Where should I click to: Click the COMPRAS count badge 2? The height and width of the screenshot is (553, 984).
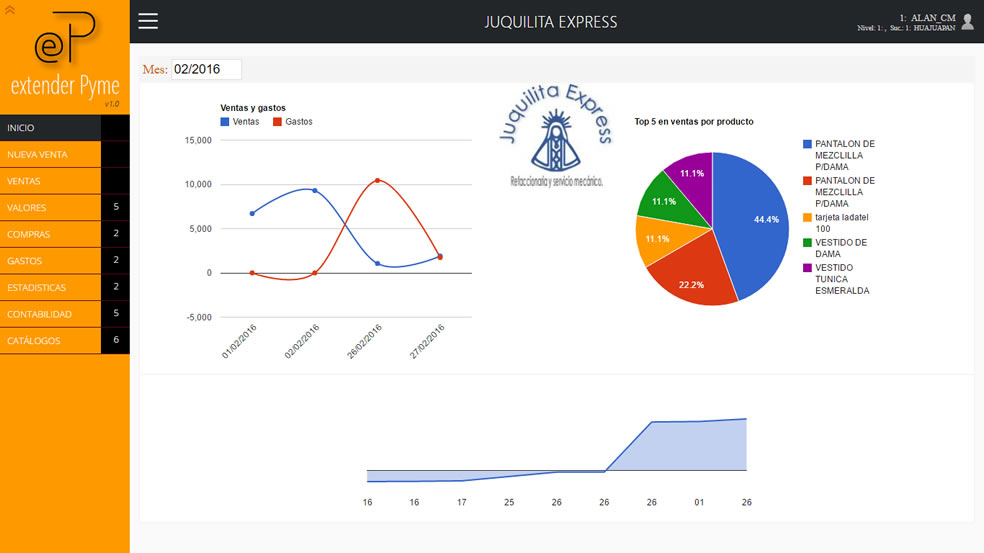[115, 234]
